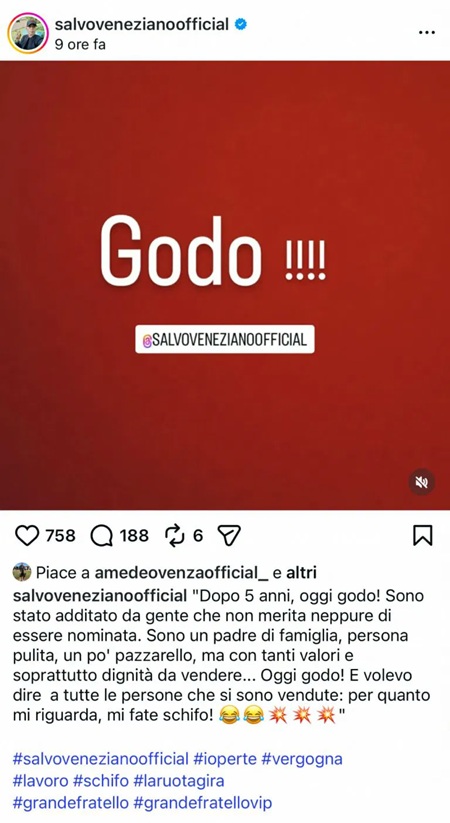
Task: Open salvovenezianoofficial profile picture story
Action: click(28, 34)
